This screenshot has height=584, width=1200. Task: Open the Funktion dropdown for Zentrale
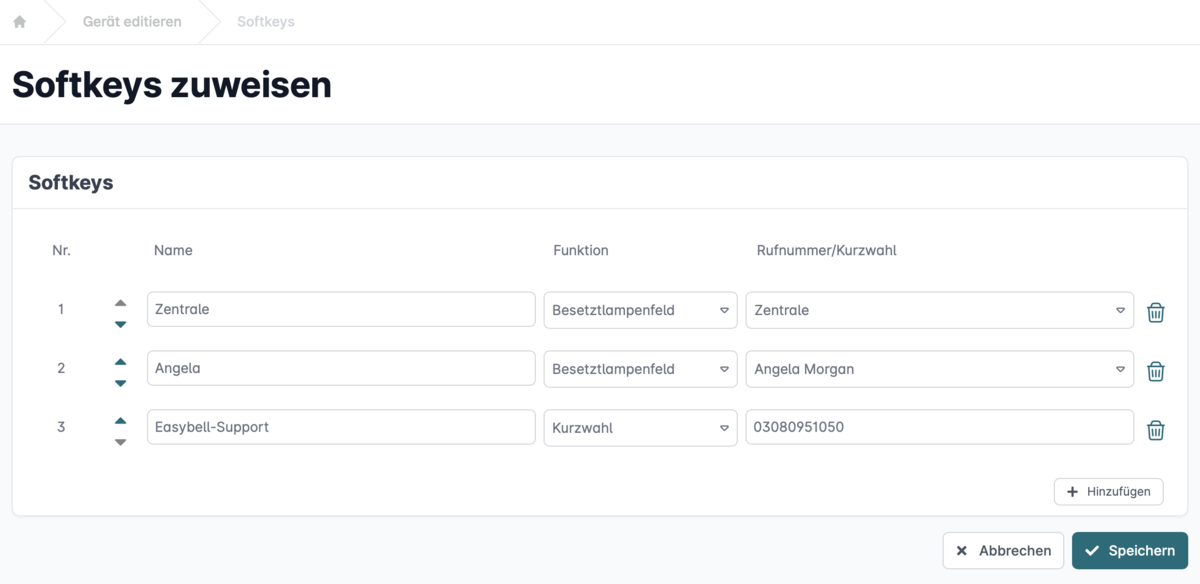pos(640,310)
